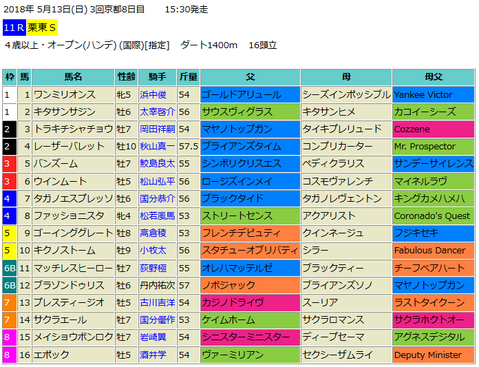Open jockey link 松山弘平

click(x=157, y=181)
